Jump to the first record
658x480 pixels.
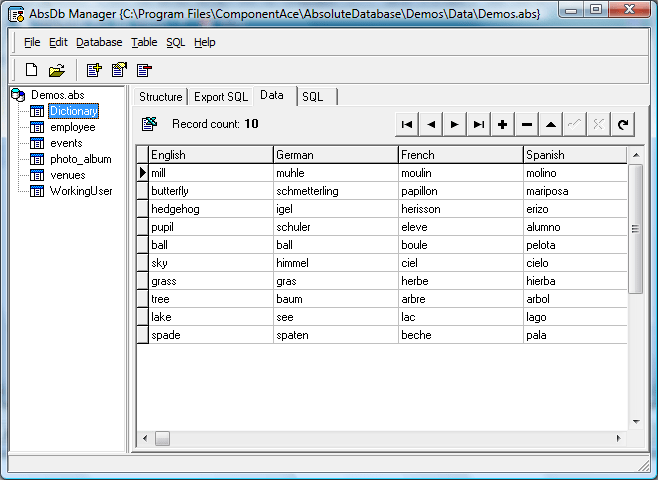click(x=407, y=124)
